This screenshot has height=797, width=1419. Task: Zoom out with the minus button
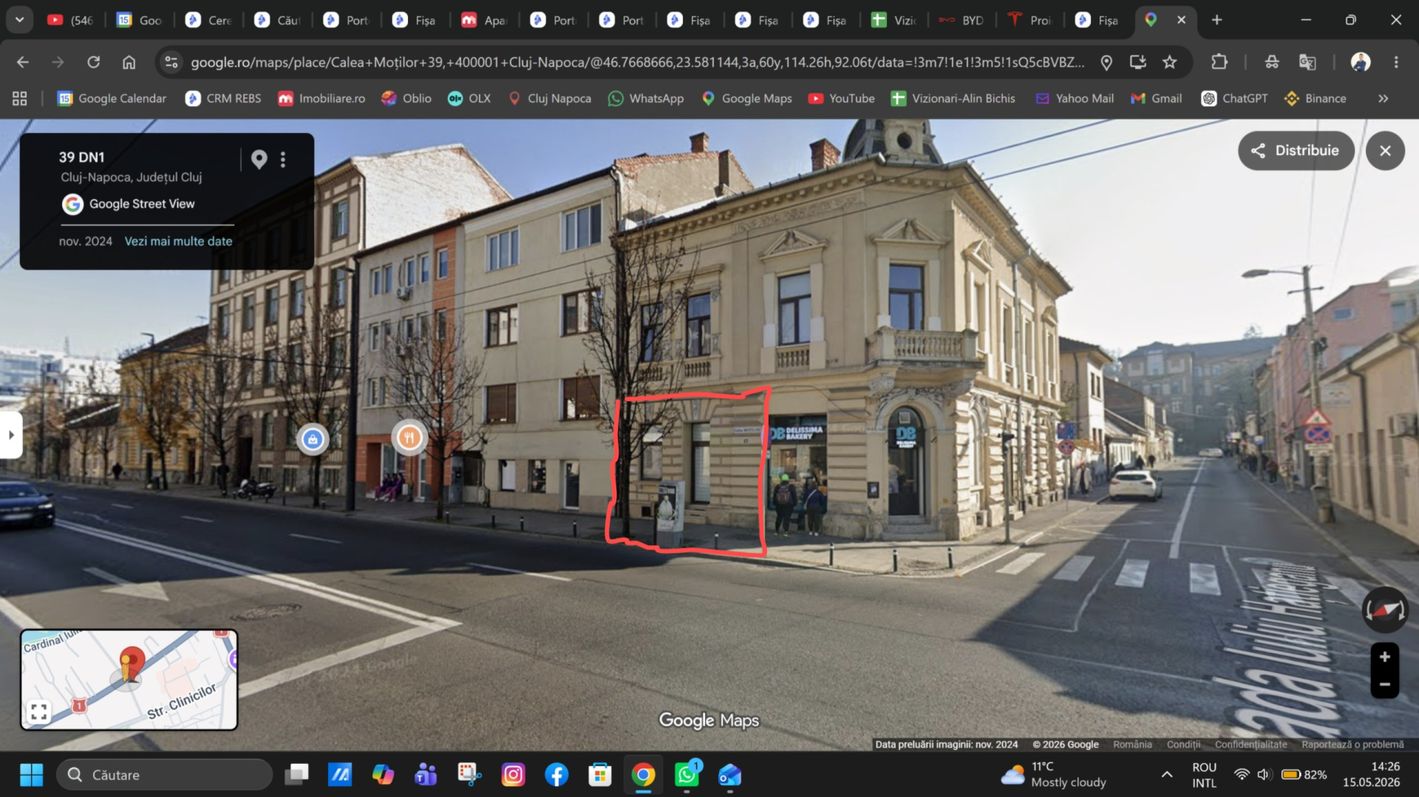pyautogui.click(x=1385, y=685)
